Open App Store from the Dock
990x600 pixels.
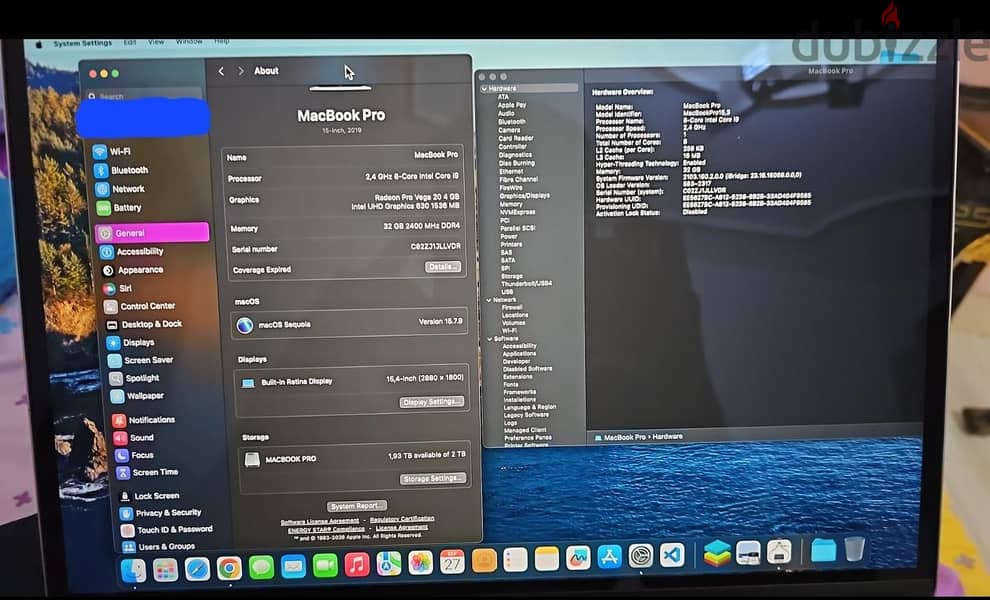click(x=609, y=558)
